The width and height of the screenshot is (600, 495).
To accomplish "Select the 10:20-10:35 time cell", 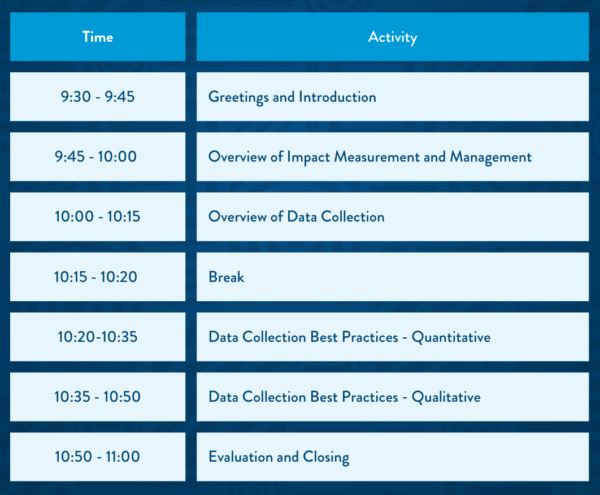I will click(98, 337).
